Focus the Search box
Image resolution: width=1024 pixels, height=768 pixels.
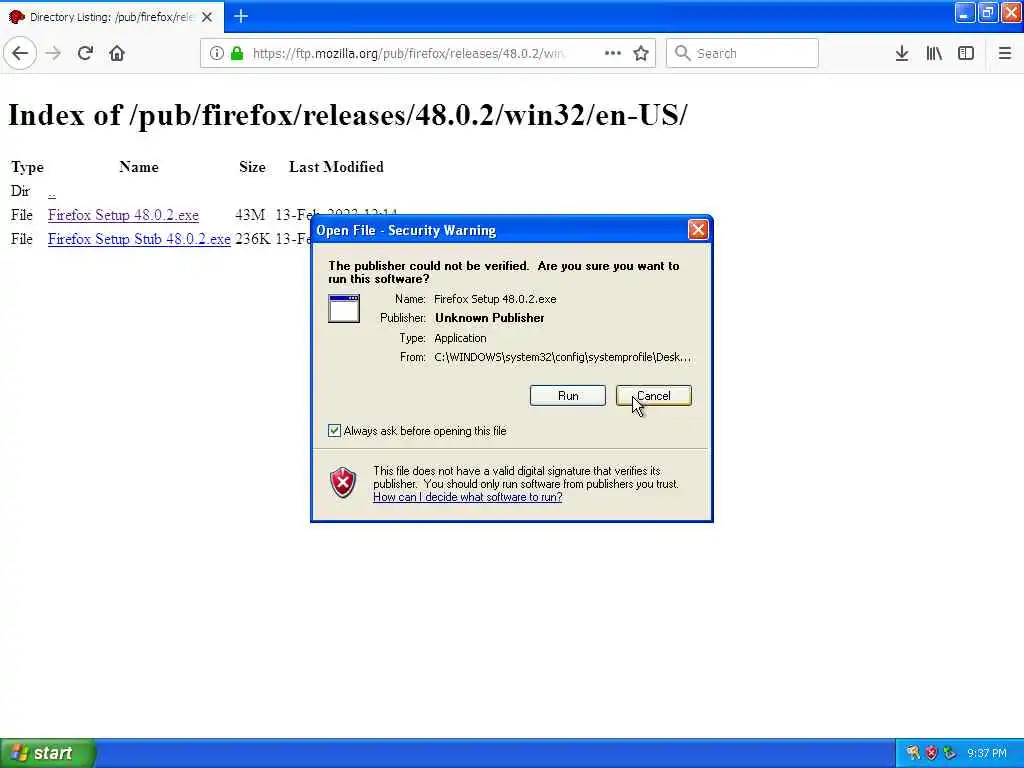pos(742,53)
